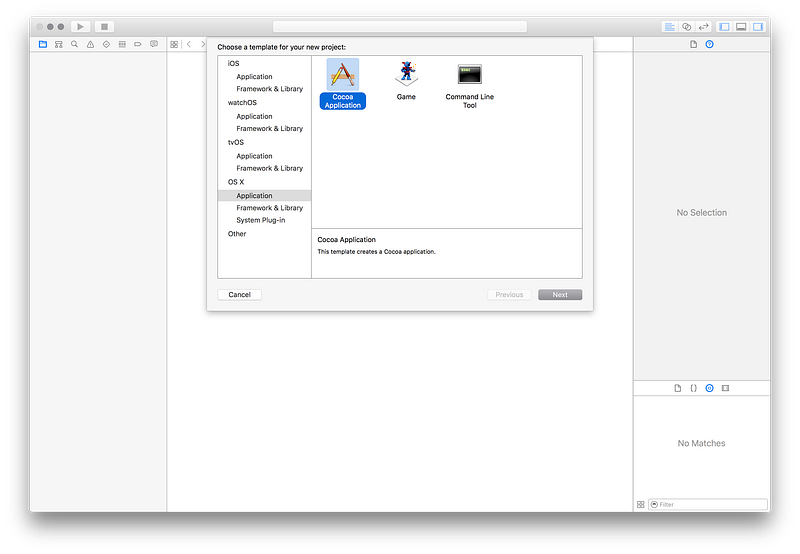Click the OS X section header
Screen dimensions: 800x554
[x=236, y=182]
